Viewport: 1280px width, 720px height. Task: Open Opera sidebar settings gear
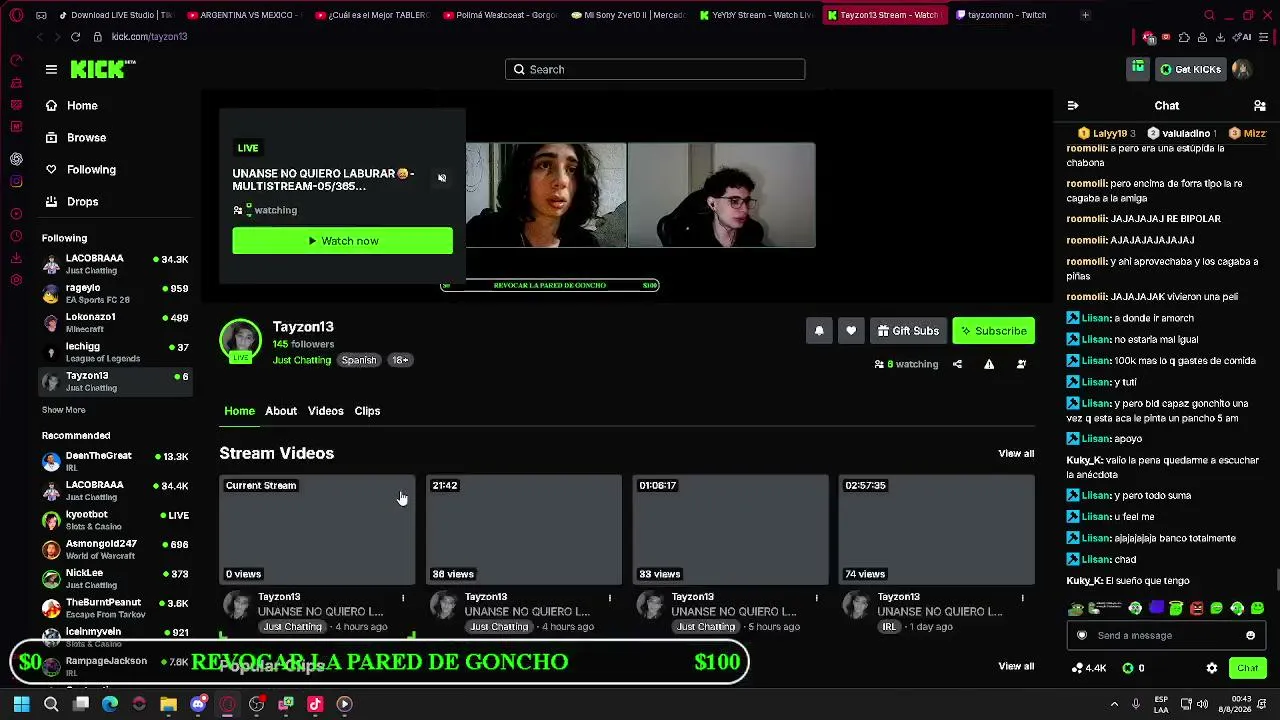(16, 280)
